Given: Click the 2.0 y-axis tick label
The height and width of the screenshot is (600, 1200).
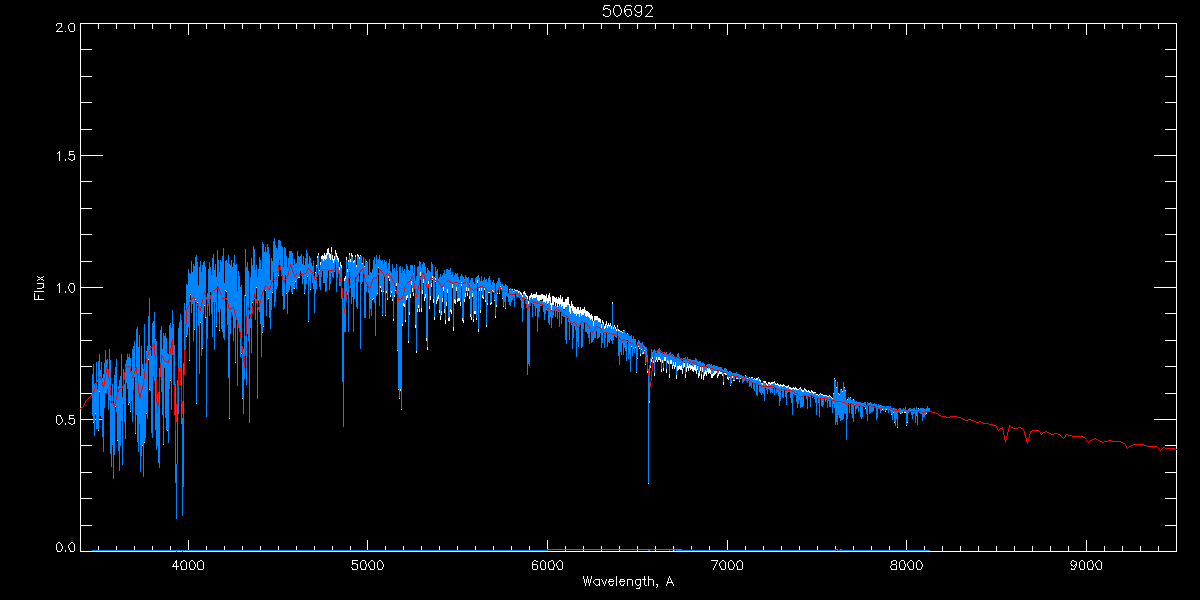Looking at the screenshot, I should [x=65, y=28].
